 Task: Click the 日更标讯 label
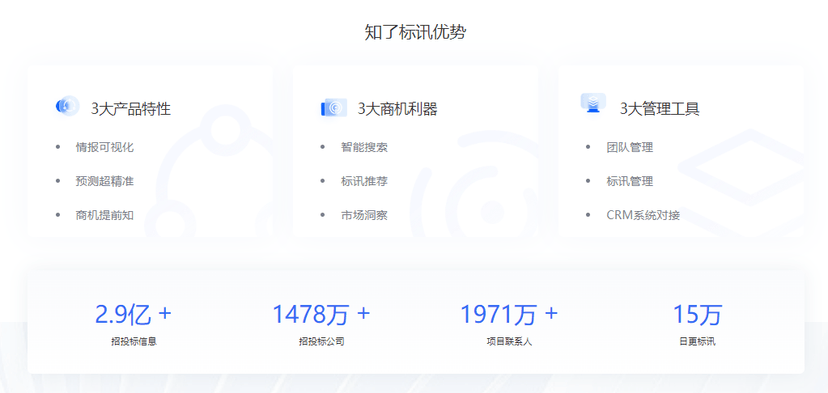(697, 342)
